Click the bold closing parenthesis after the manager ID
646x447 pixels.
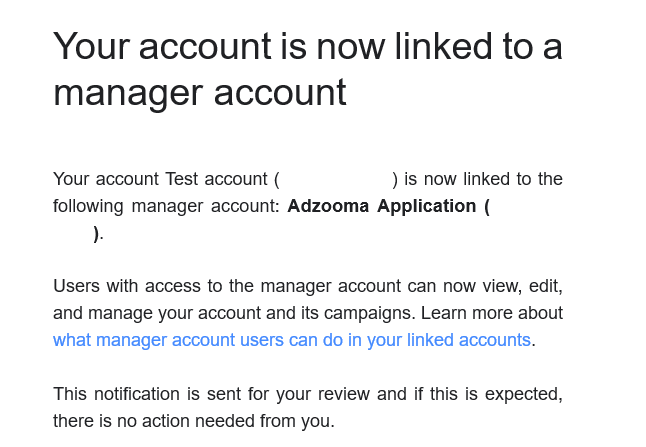pyautogui.click(x=96, y=234)
